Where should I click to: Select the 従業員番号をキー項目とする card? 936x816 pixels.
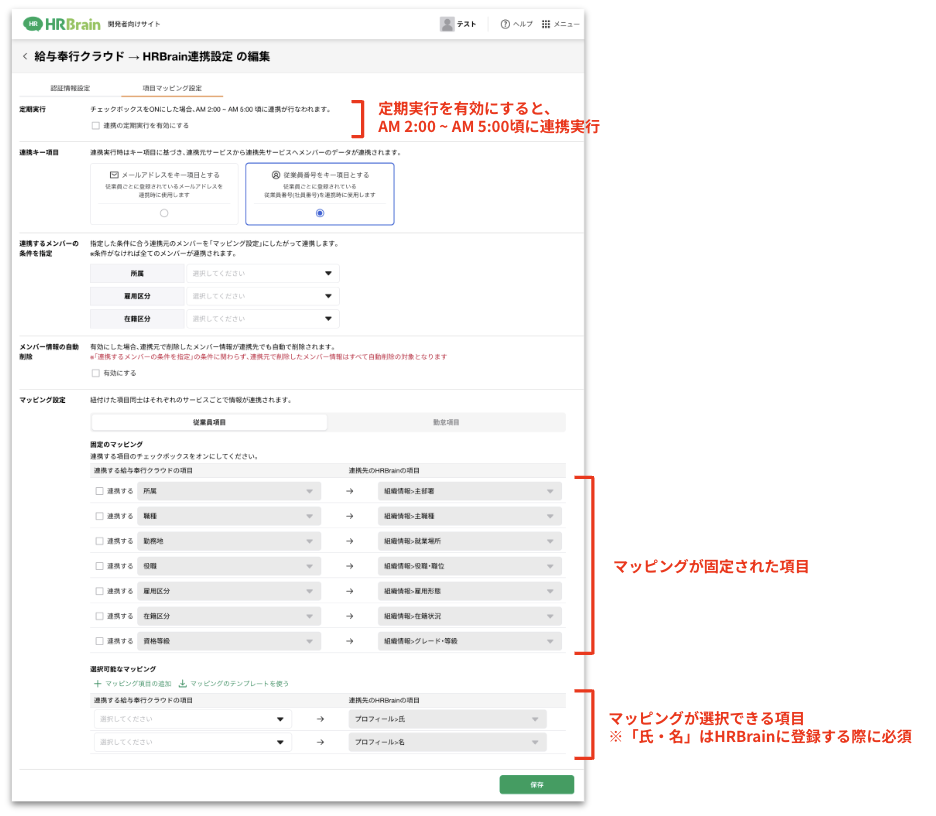pyautogui.click(x=319, y=193)
